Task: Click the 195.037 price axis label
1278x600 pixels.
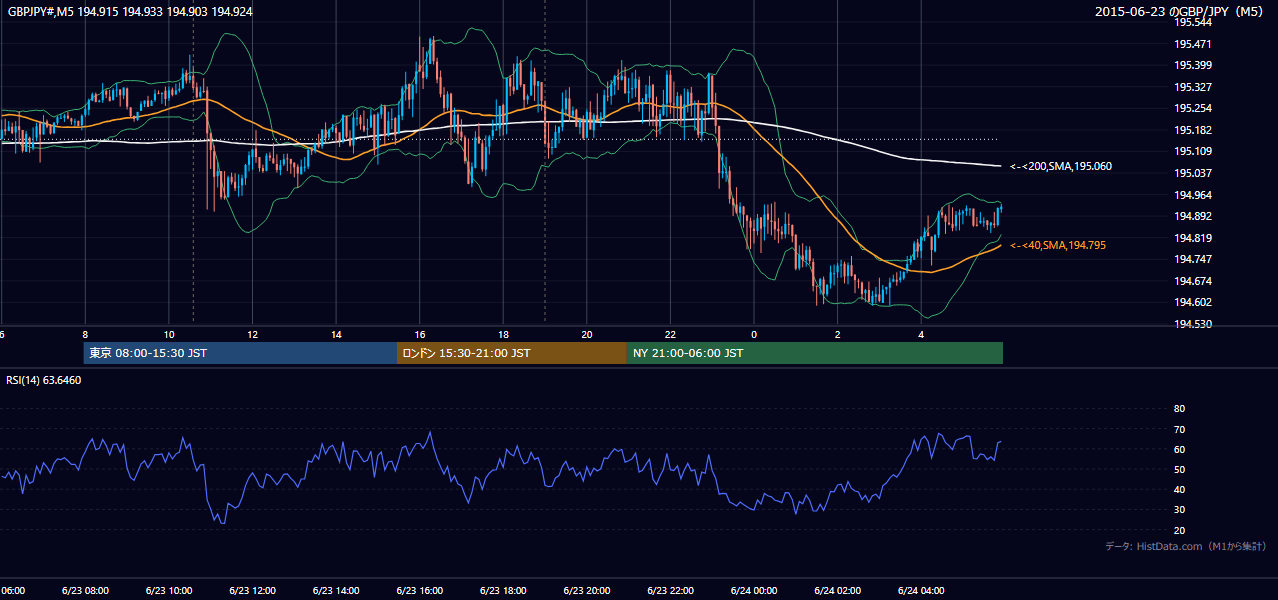Action: click(1192, 173)
